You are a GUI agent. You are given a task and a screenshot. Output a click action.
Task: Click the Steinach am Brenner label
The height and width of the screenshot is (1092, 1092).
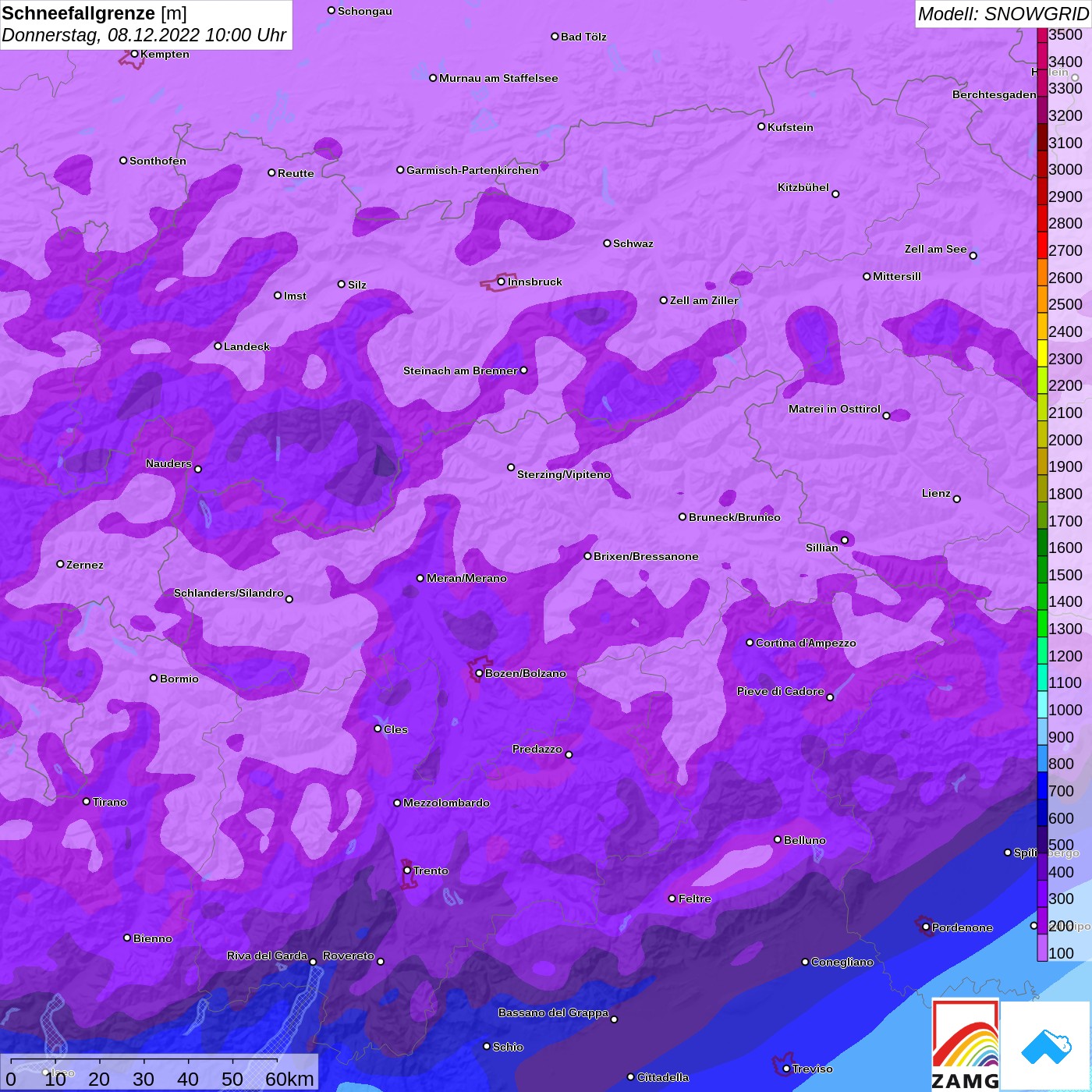[x=460, y=370]
